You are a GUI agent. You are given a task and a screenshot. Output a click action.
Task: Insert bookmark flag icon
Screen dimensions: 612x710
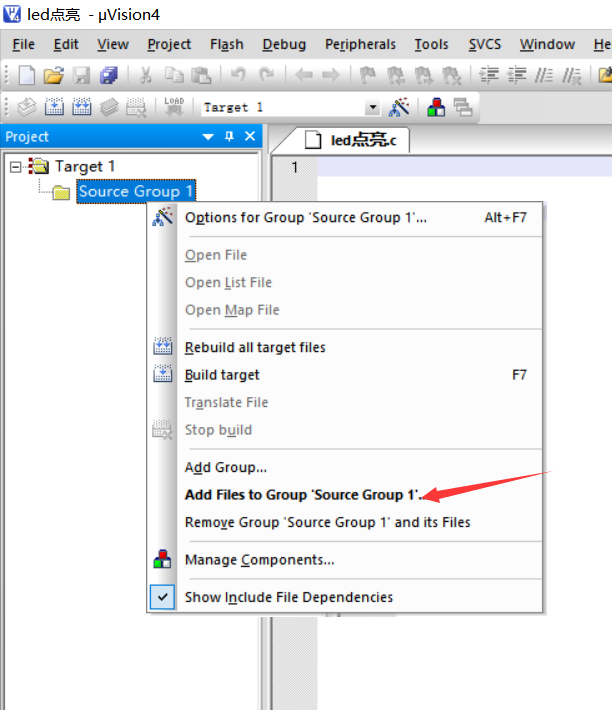368,75
